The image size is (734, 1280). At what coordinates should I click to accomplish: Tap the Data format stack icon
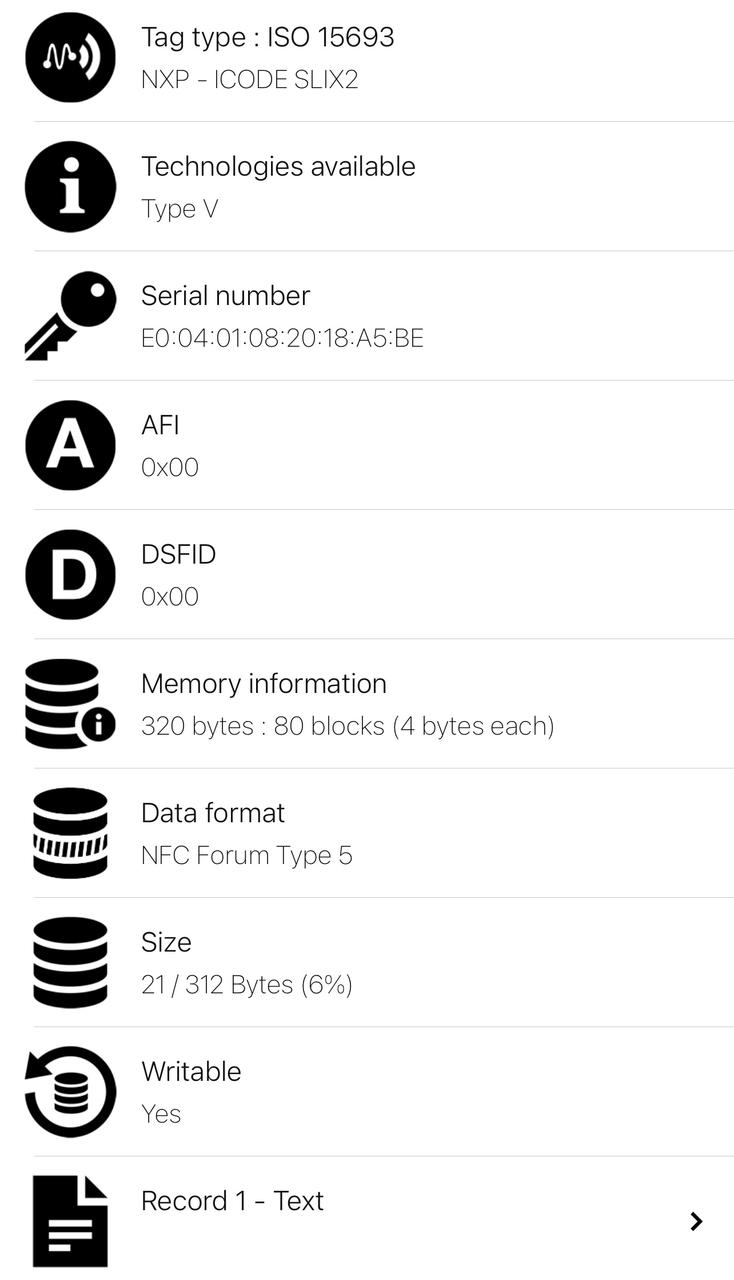70,833
